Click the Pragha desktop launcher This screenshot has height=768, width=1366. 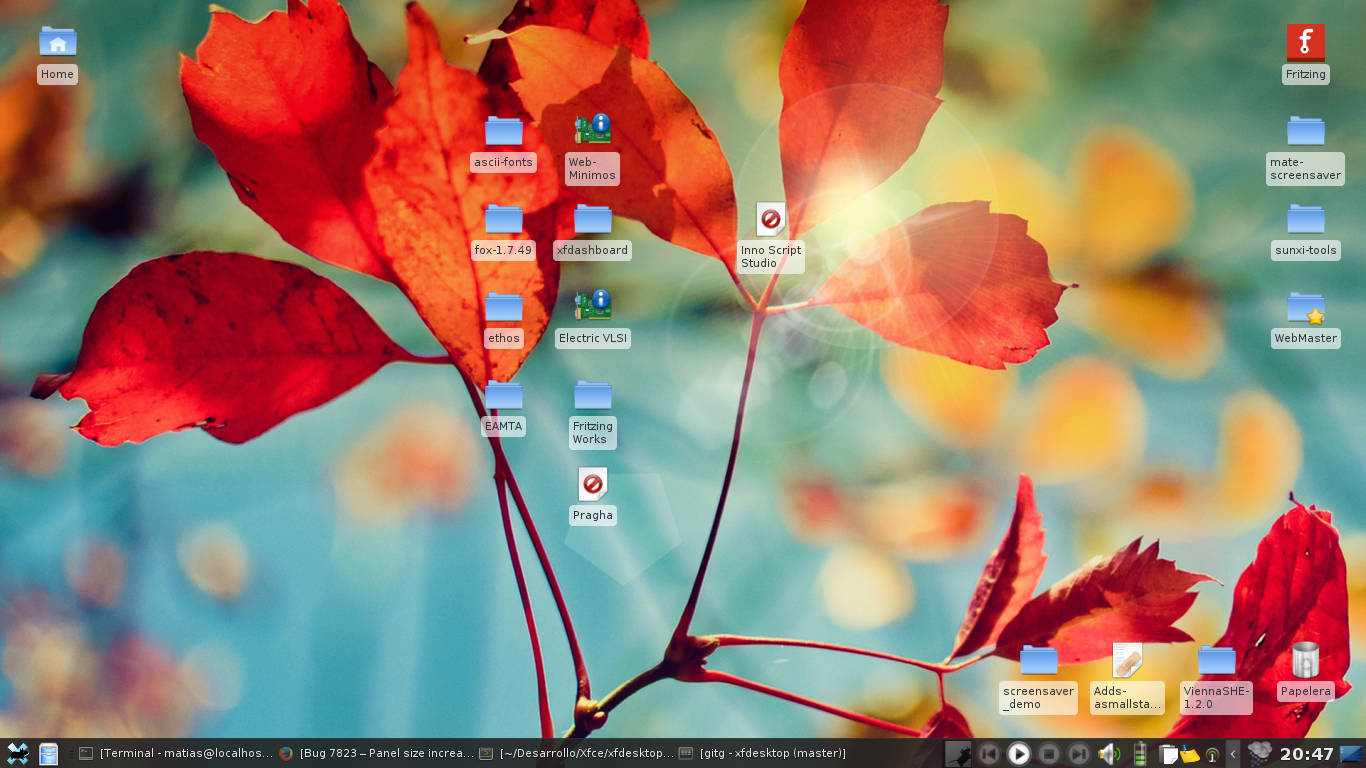click(593, 486)
